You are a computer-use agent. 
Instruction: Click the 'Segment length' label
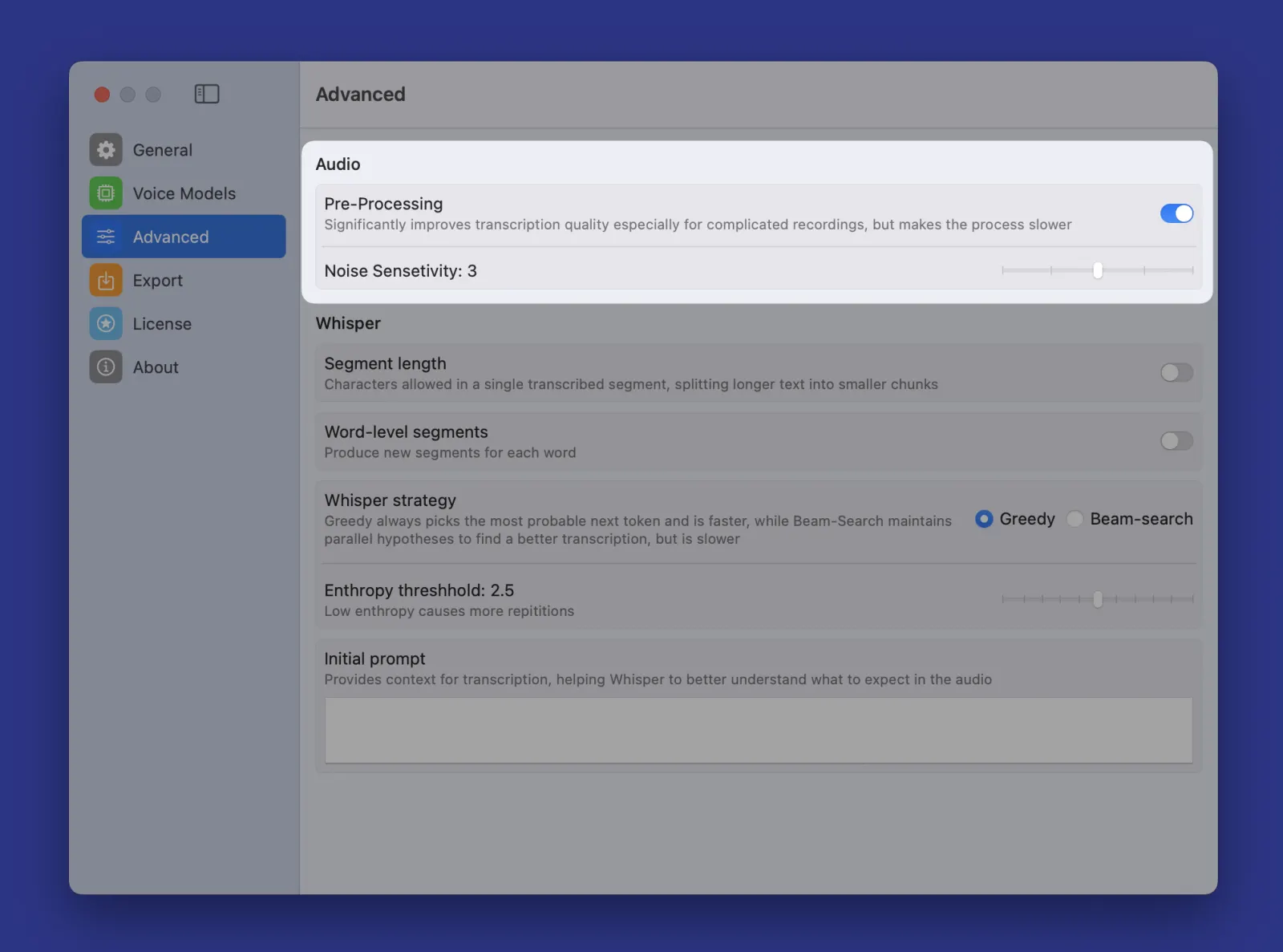point(386,363)
